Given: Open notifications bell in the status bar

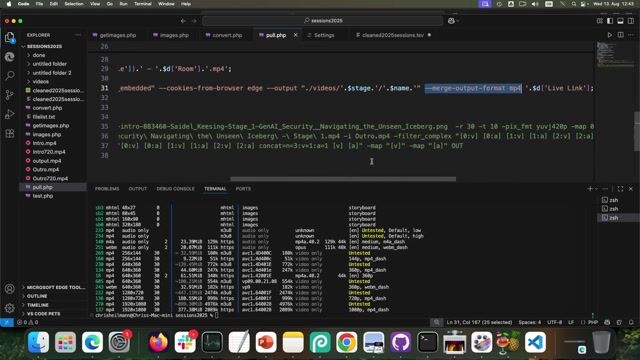Looking at the screenshot, I should 631,322.
